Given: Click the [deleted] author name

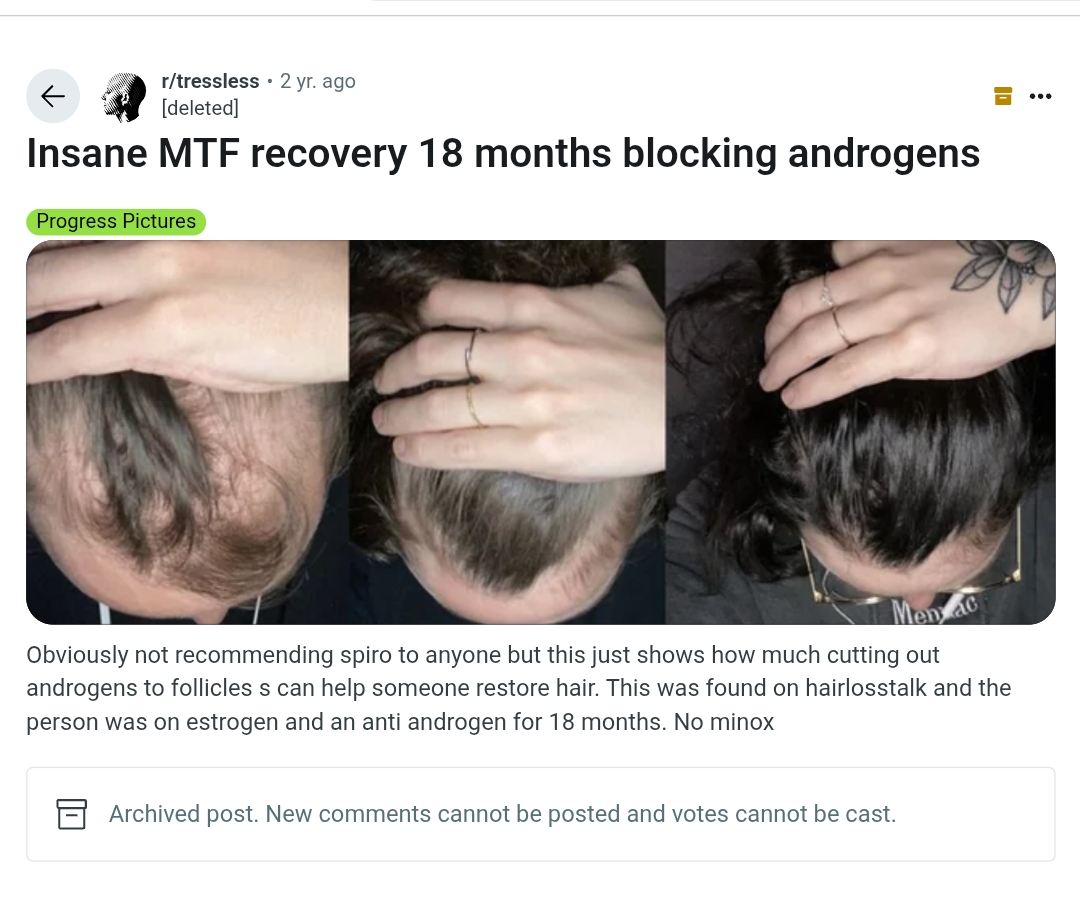Looking at the screenshot, I should (200, 108).
